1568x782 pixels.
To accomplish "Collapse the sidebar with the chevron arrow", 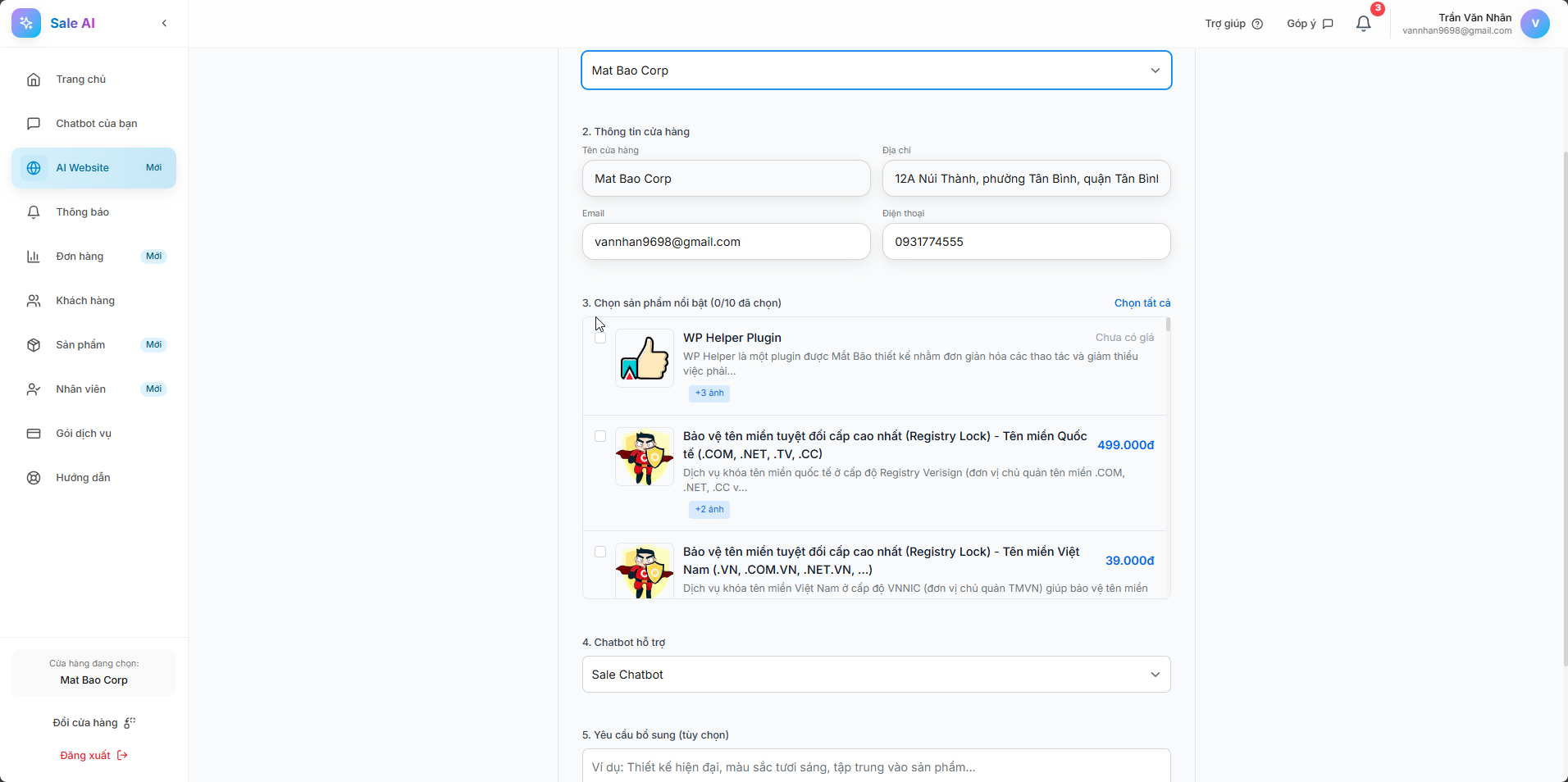I will [x=164, y=23].
